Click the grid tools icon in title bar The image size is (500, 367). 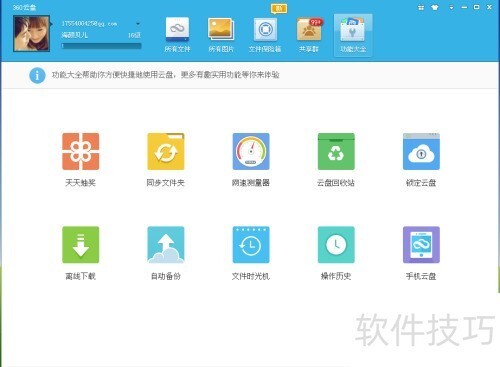pyautogui.click(x=421, y=7)
